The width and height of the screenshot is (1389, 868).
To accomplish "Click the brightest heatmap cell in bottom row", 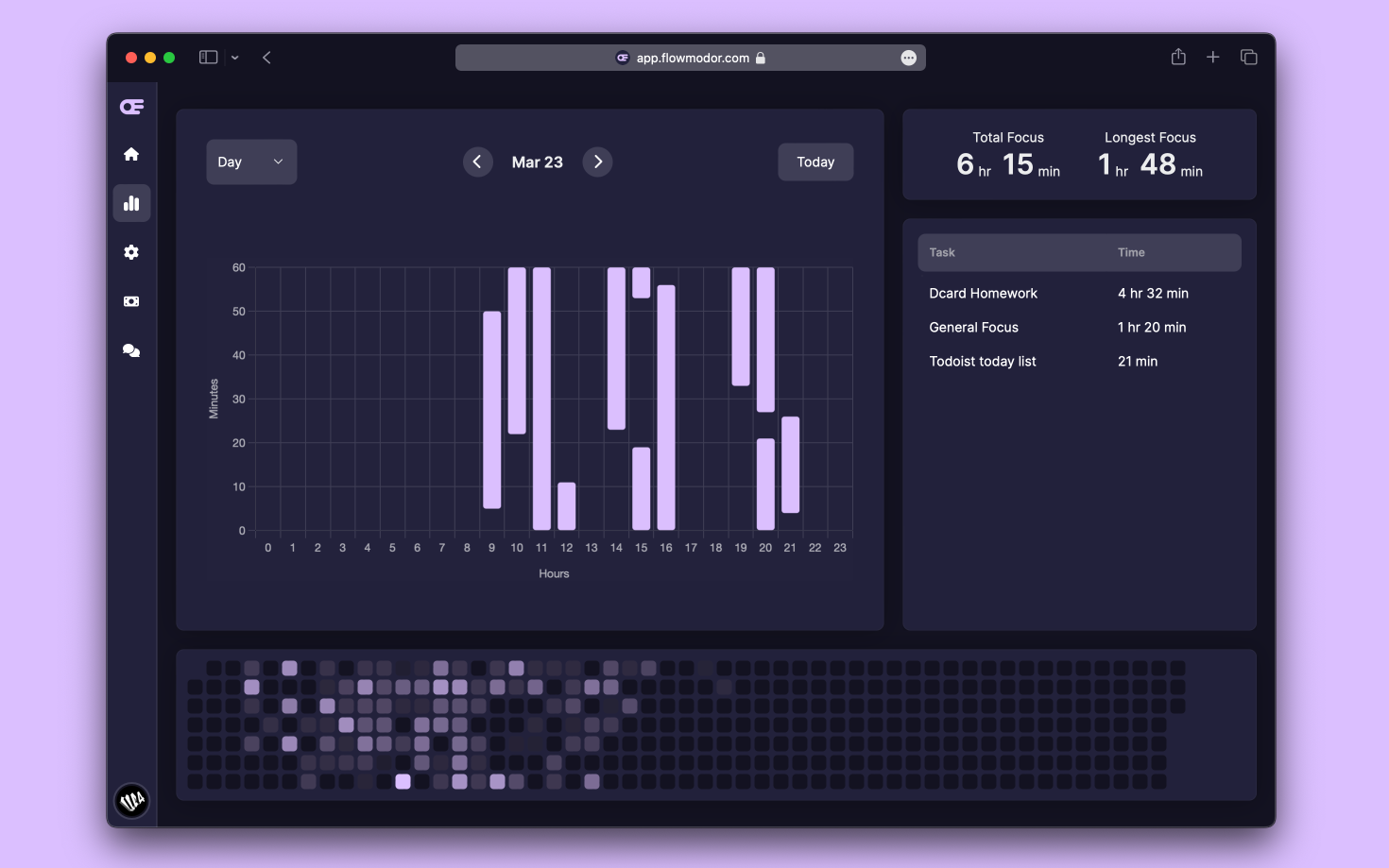I will click(403, 781).
